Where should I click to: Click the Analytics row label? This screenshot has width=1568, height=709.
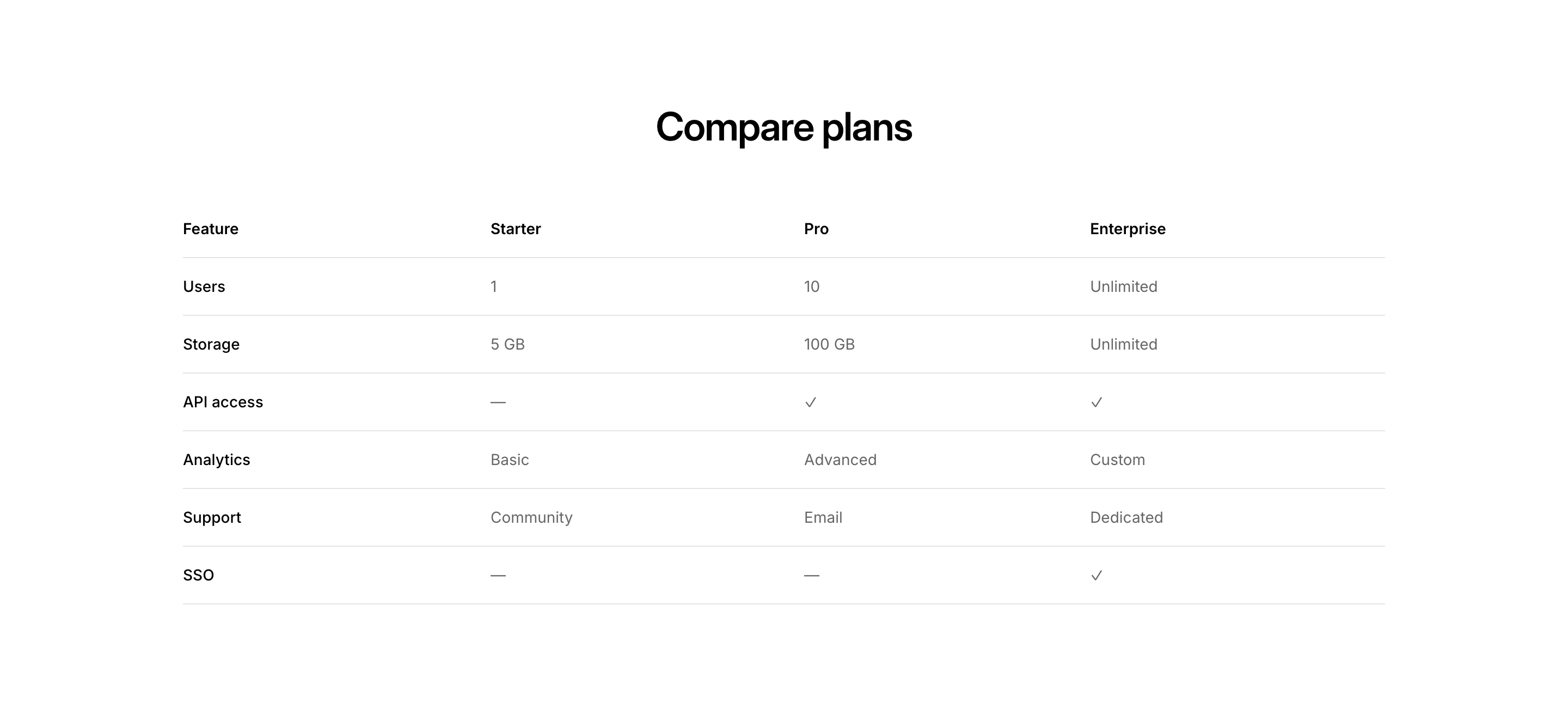[x=217, y=460]
